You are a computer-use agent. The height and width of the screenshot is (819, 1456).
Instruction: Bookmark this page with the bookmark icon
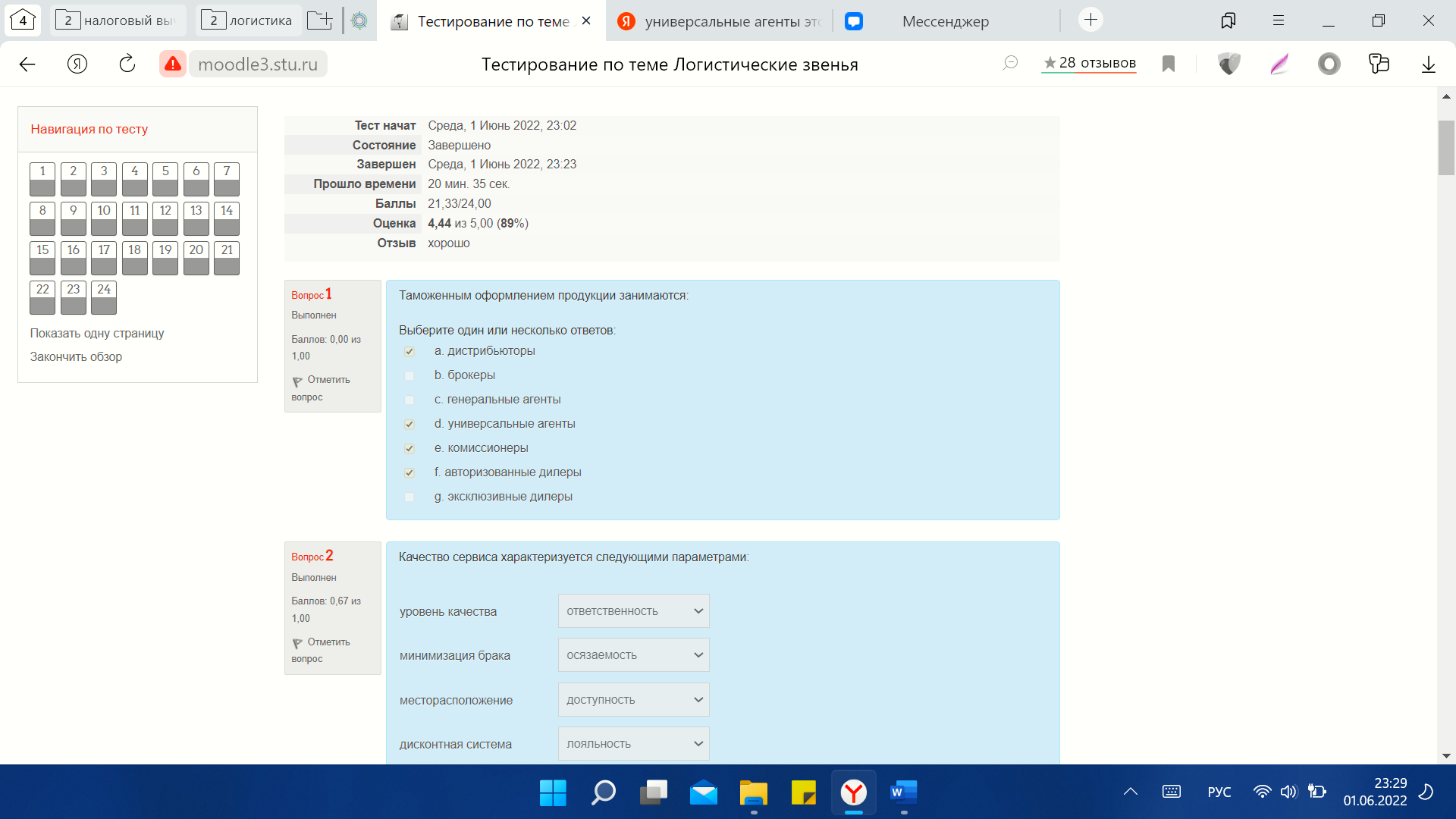[x=1169, y=64]
